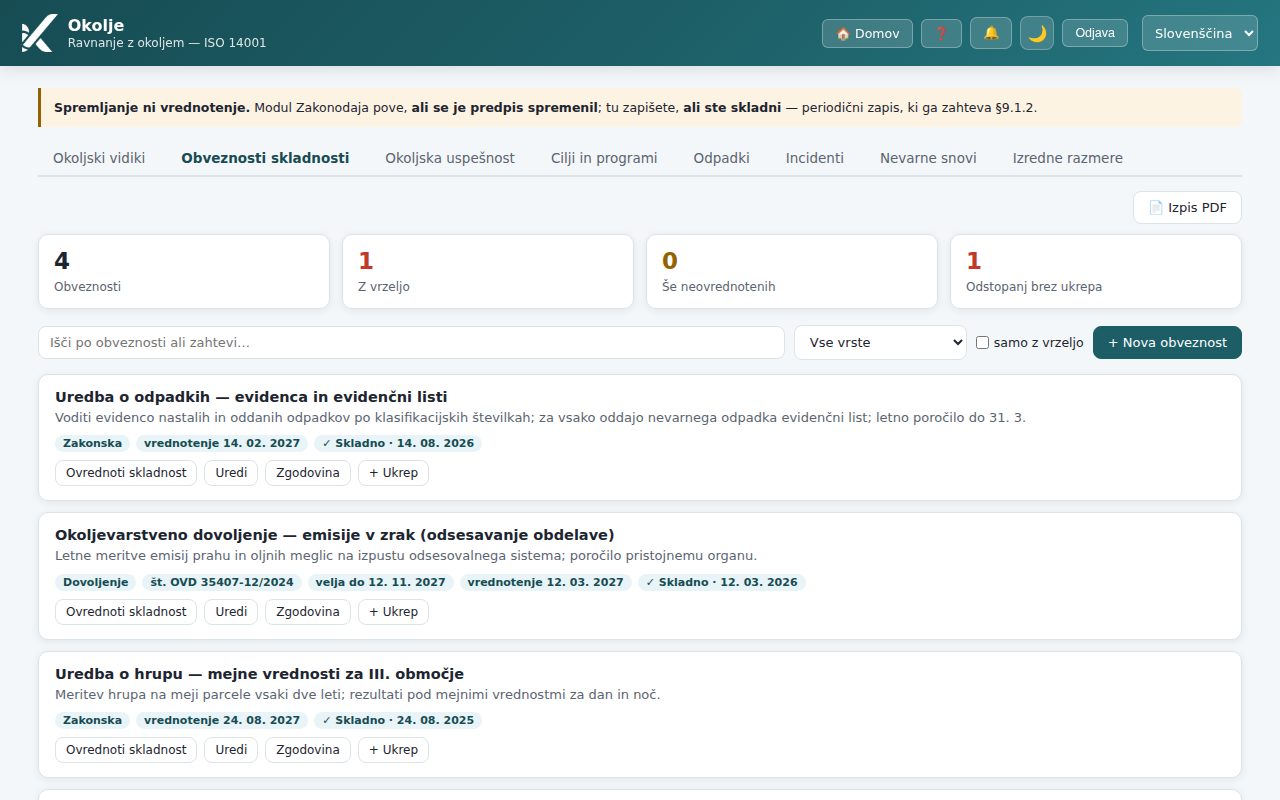Show Zgodovina for Okoljevarstveno dovoljenje
The height and width of the screenshot is (800, 1280).
[x=308, y=612]
